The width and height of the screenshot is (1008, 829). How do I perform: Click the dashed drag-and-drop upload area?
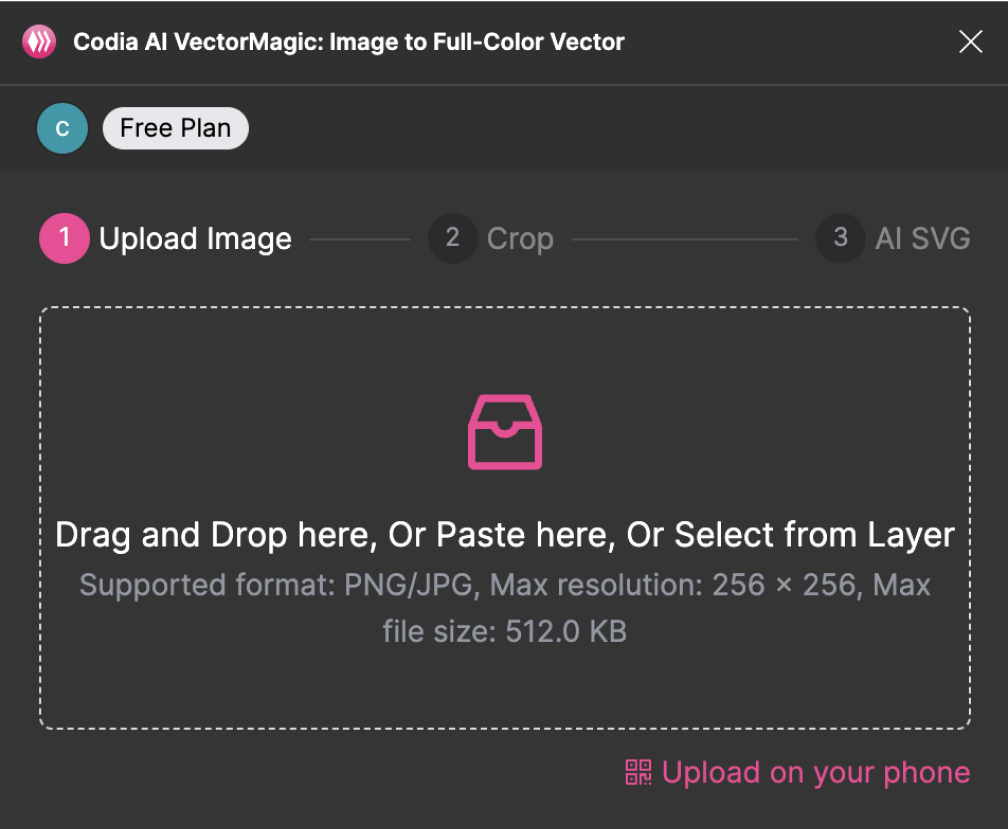click(x=504, y=680)
